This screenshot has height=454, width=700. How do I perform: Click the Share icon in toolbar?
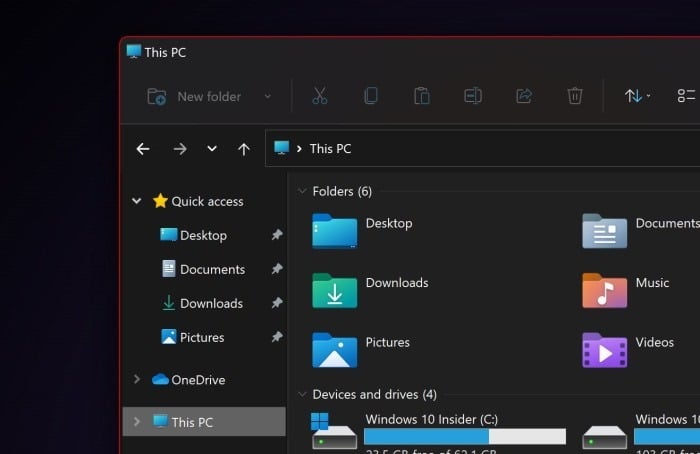[524, 96]
